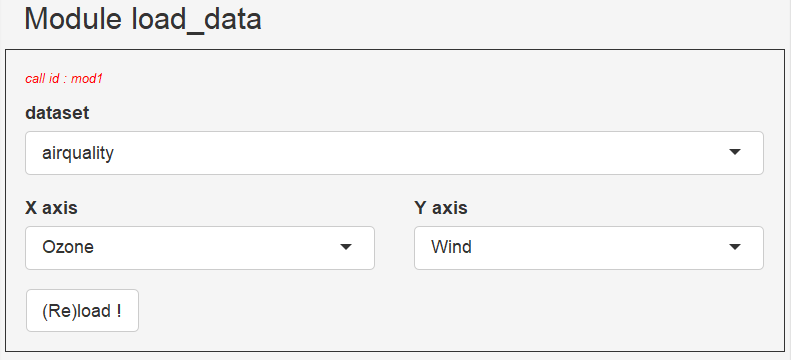Image resolution: width=791 pixels, height=360 pixels.
Task: Click the (Re)load ! button
Action: coord(82,311)
